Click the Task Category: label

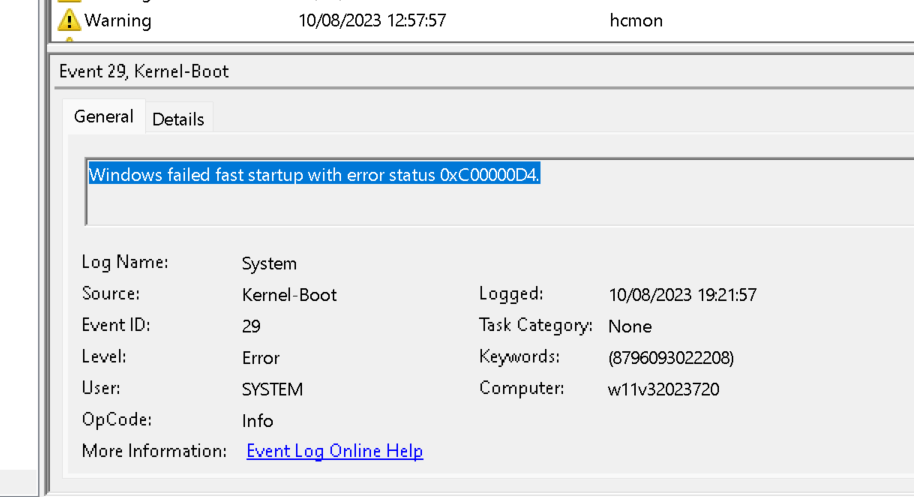click(536, 325)
